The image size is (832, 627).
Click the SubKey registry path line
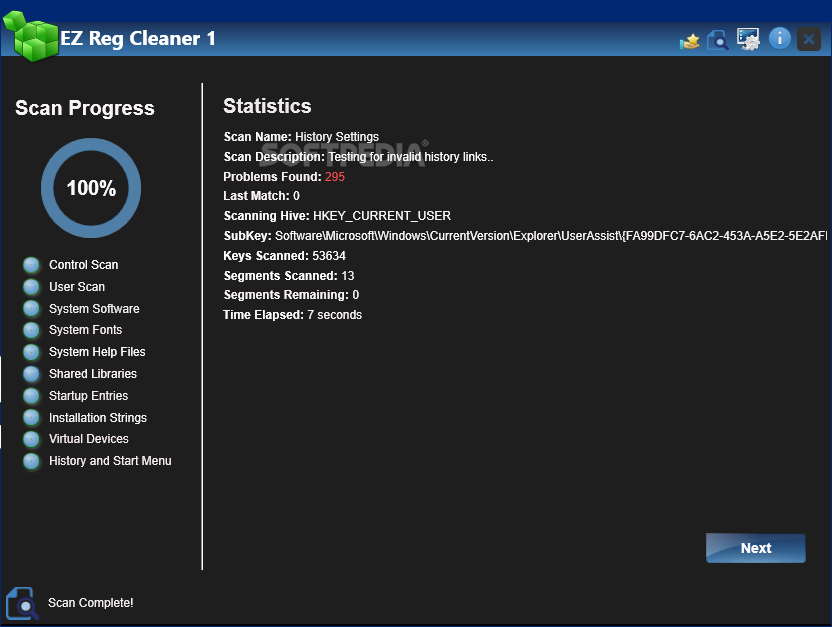point(525,236)
